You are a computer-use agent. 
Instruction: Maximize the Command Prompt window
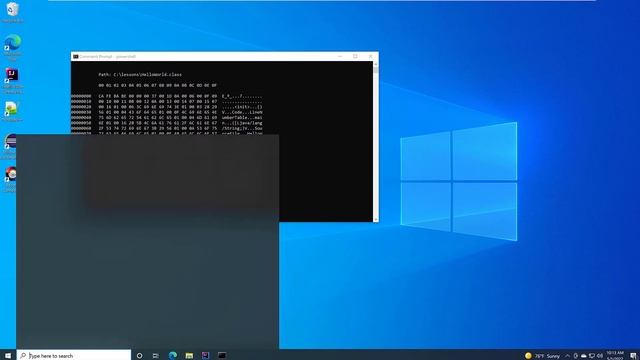pyautogui.click(x=355, y=56)
